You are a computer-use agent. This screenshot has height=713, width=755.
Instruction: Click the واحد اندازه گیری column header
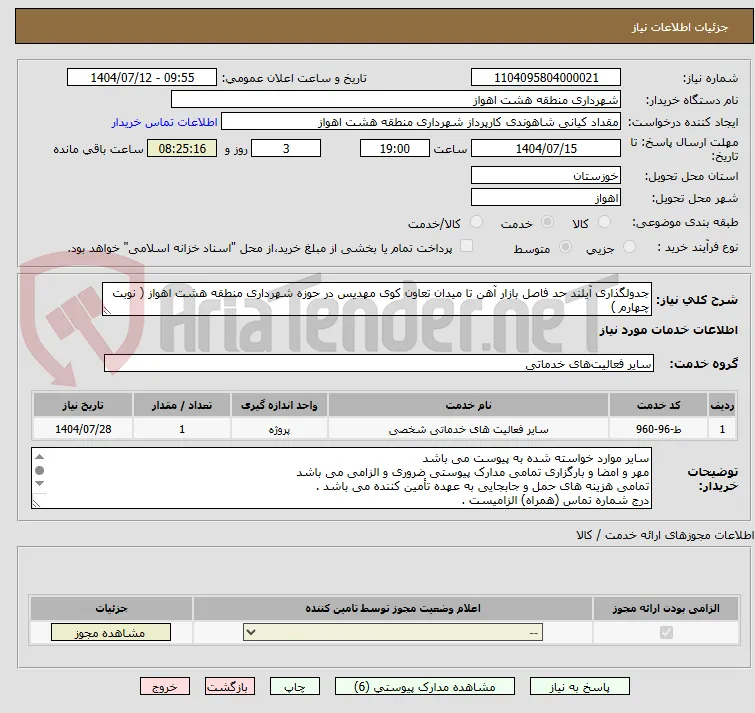[x=279, y=405]
